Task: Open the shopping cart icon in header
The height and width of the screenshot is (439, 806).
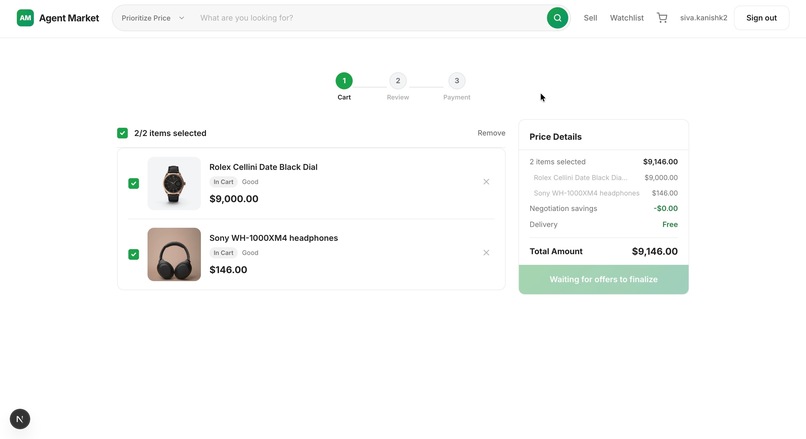Action: [662, 18]
